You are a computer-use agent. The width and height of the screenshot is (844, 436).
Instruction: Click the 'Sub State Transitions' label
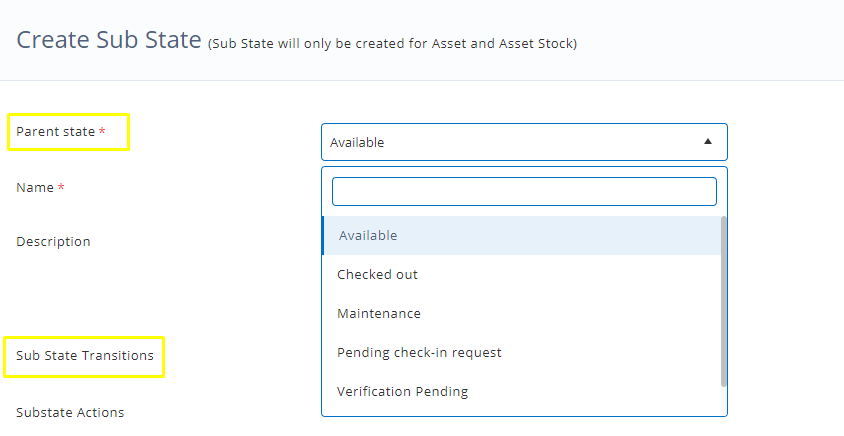click(85, 356)
